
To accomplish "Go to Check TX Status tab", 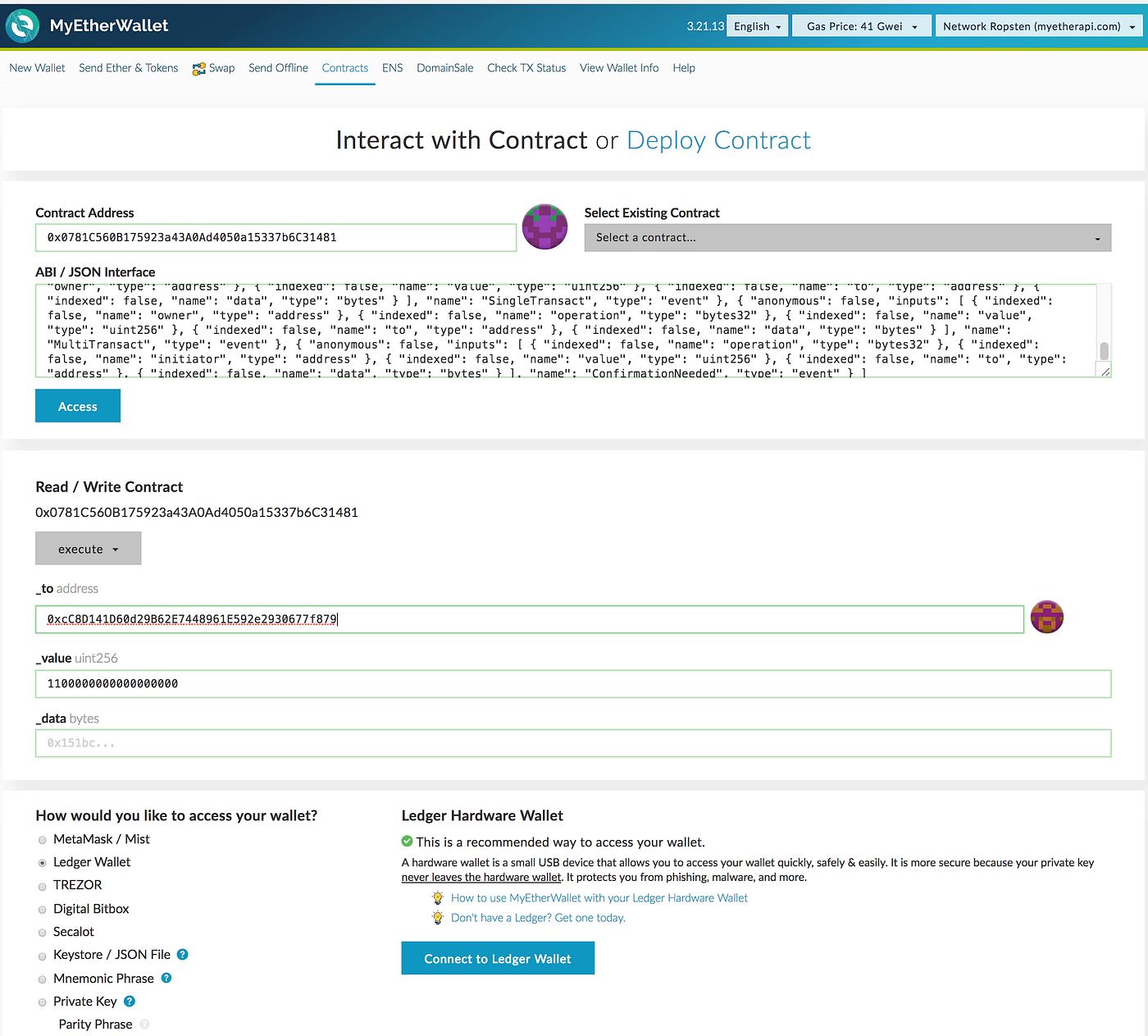I will tap(526, 68).
